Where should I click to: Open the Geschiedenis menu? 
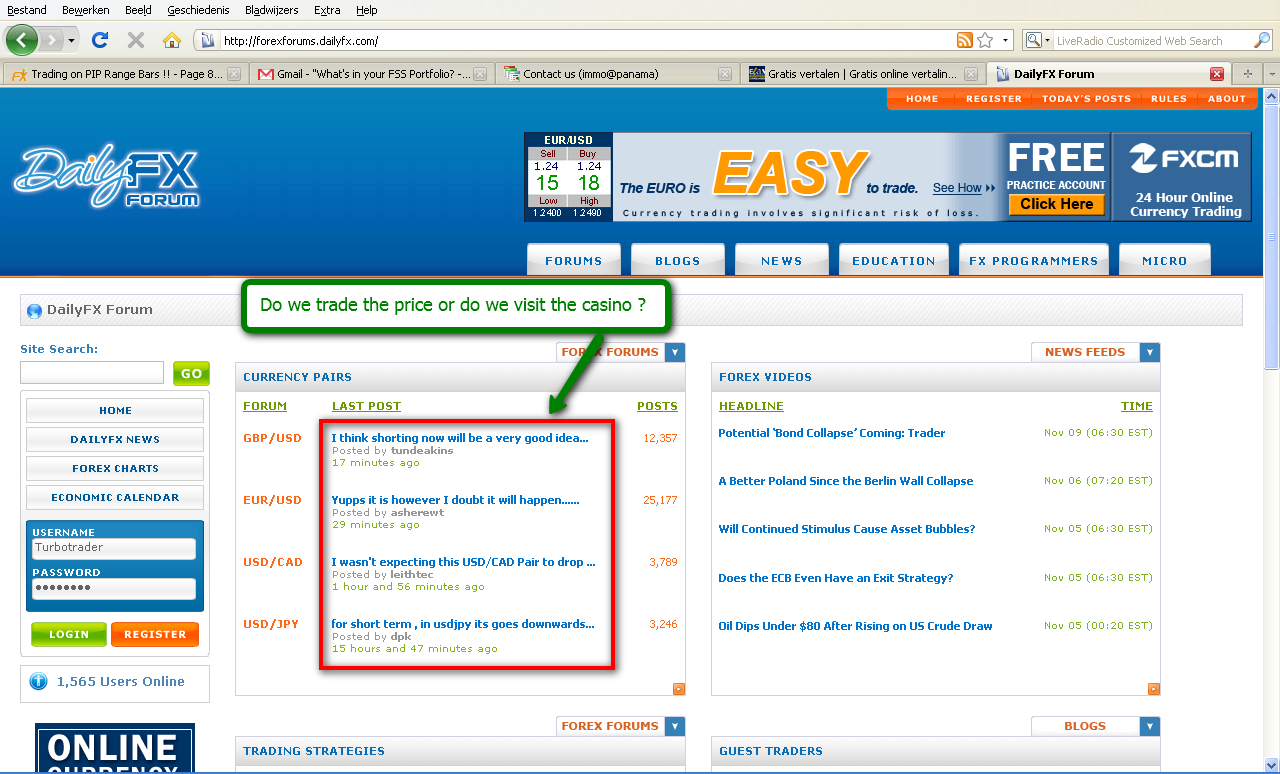click(x=198, y=10)
